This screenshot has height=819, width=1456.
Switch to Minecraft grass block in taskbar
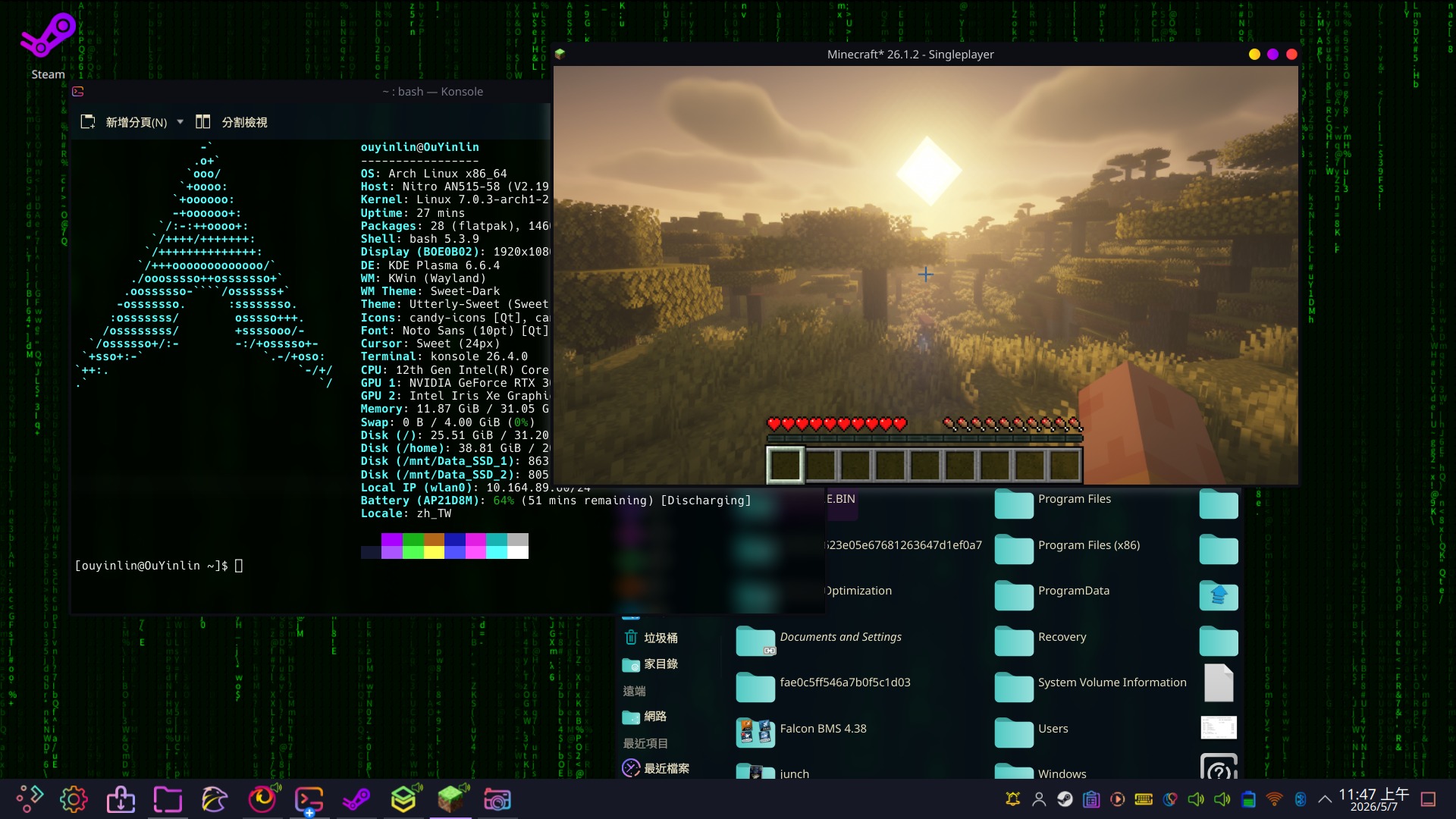point(450,799)
